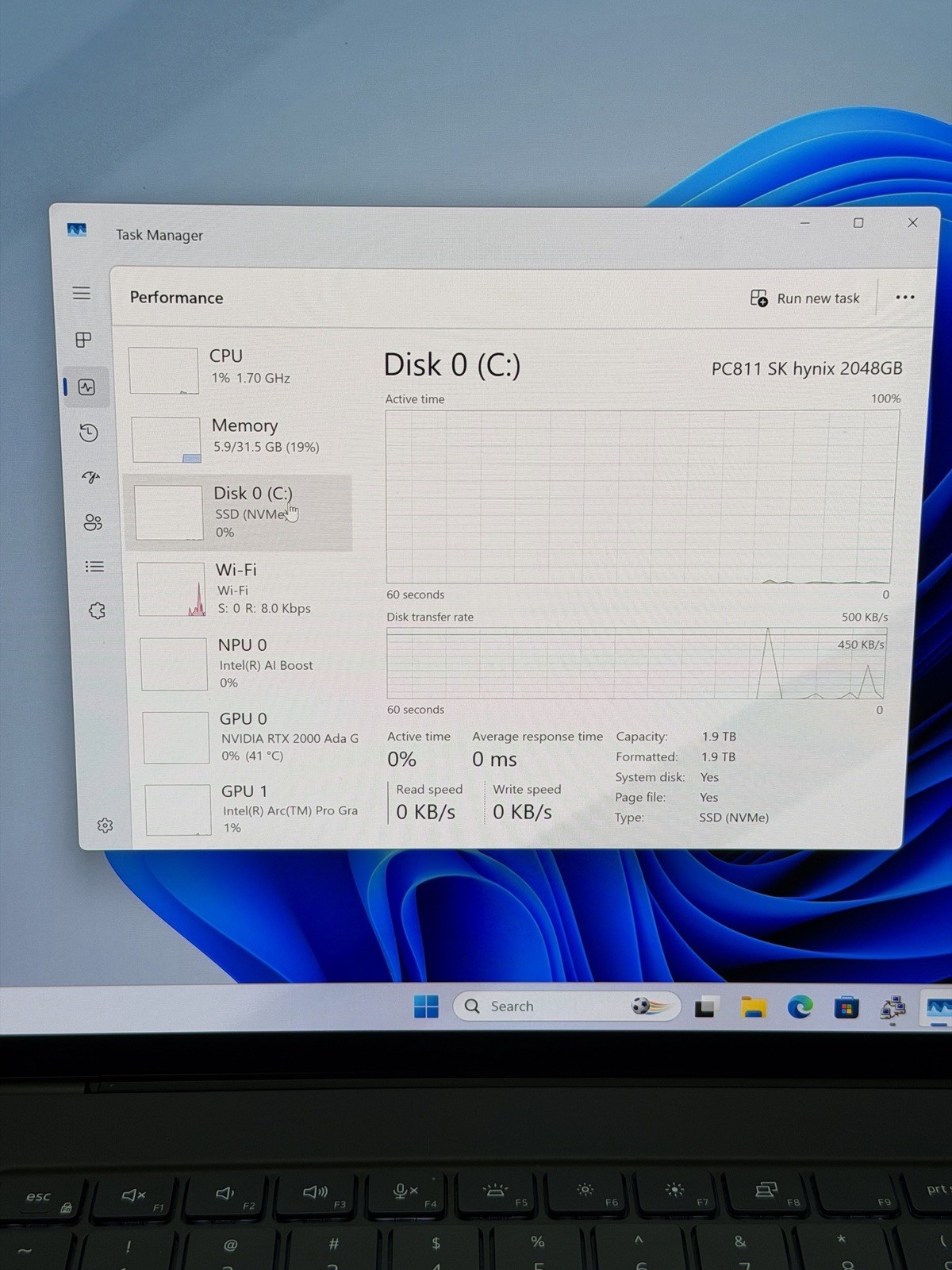Click the Wi-Fi mini graph thumbnail
The image size is (952, 1270).
(171, 589)
